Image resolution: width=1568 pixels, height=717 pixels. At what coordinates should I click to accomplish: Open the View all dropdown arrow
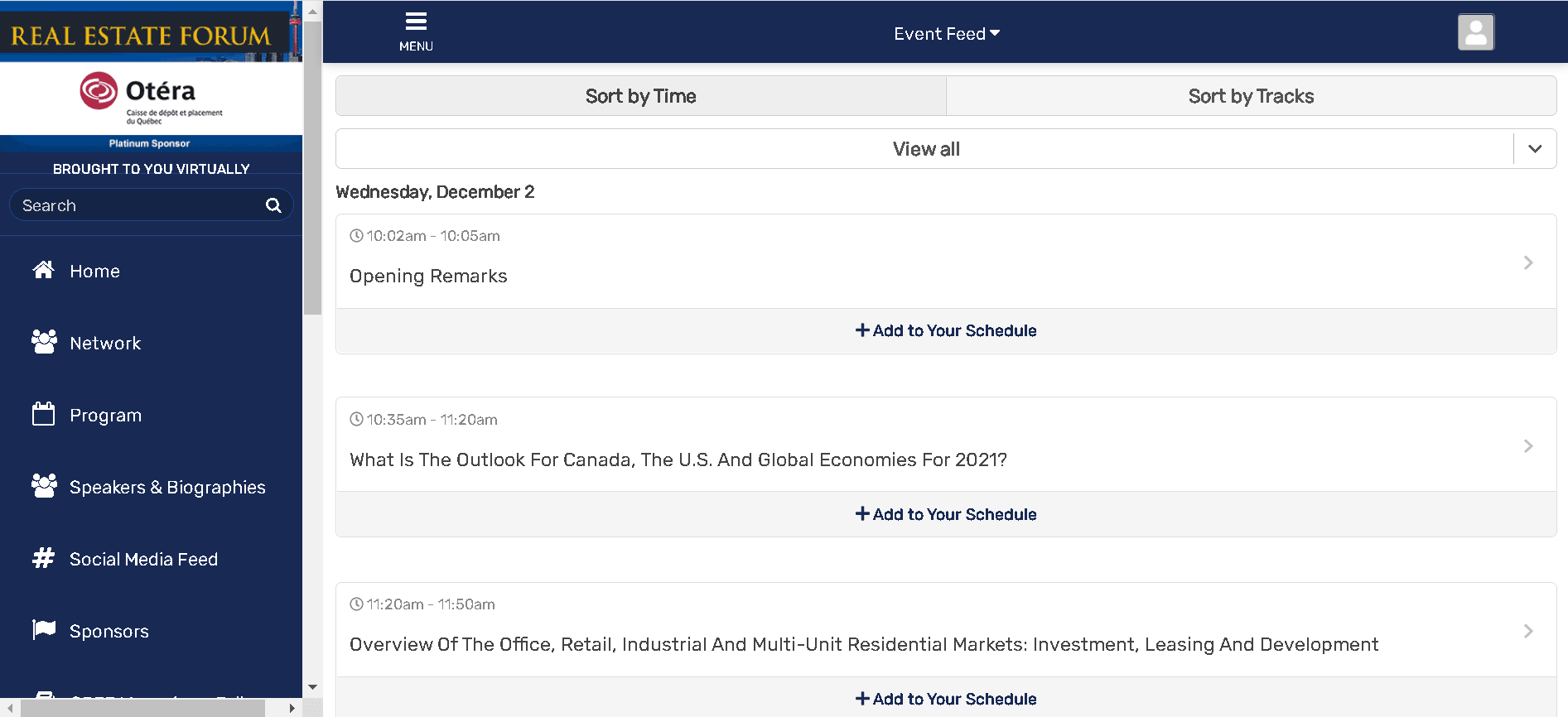(1535, 149)
